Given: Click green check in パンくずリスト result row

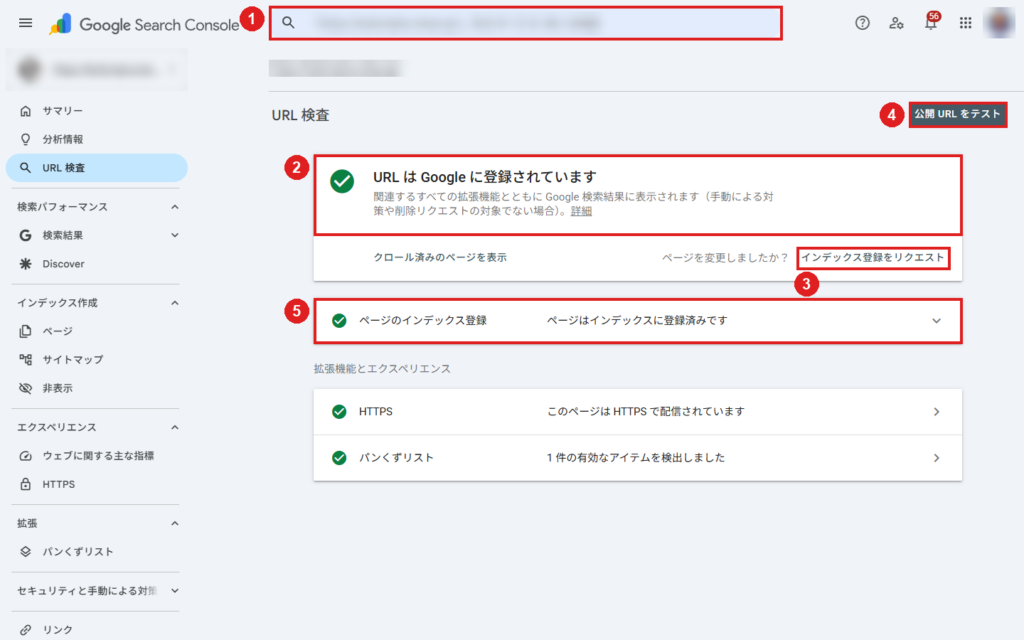Looking at the screenshot, I should click(x=339, y=458).
